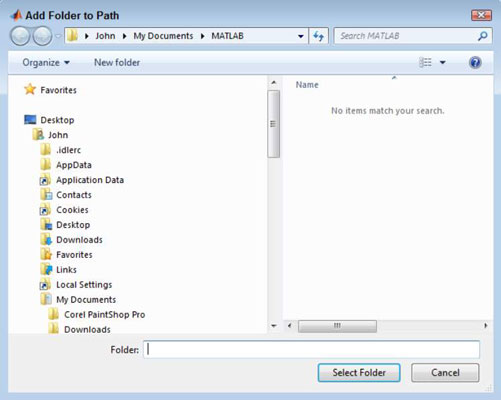Expand the arrow before My Documents breadcrumb
501x400 pixels.
click(125, 36)
